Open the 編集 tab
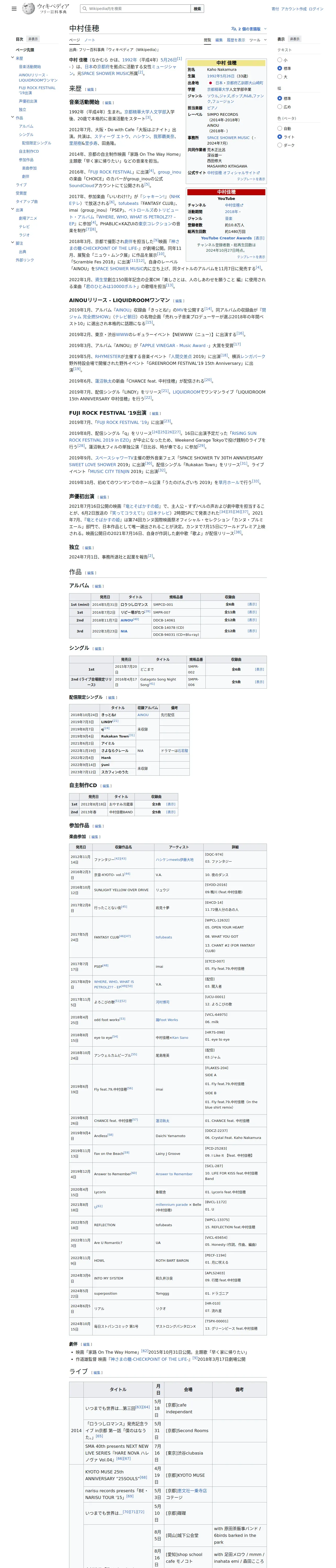Image resolution: width=336 pixels, height=1568 pixels. [219, 40]
